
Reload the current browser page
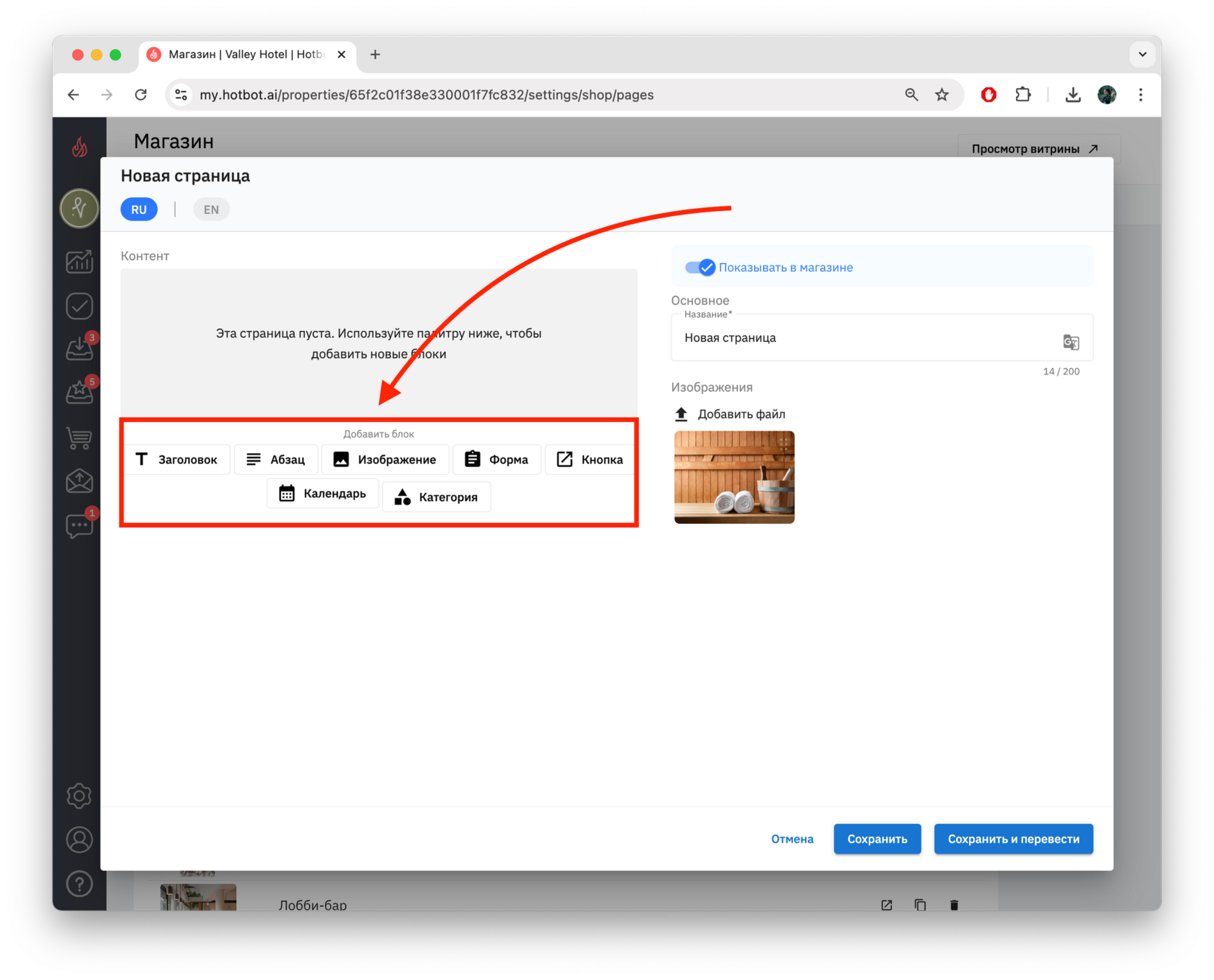click(x=141, y=95)
